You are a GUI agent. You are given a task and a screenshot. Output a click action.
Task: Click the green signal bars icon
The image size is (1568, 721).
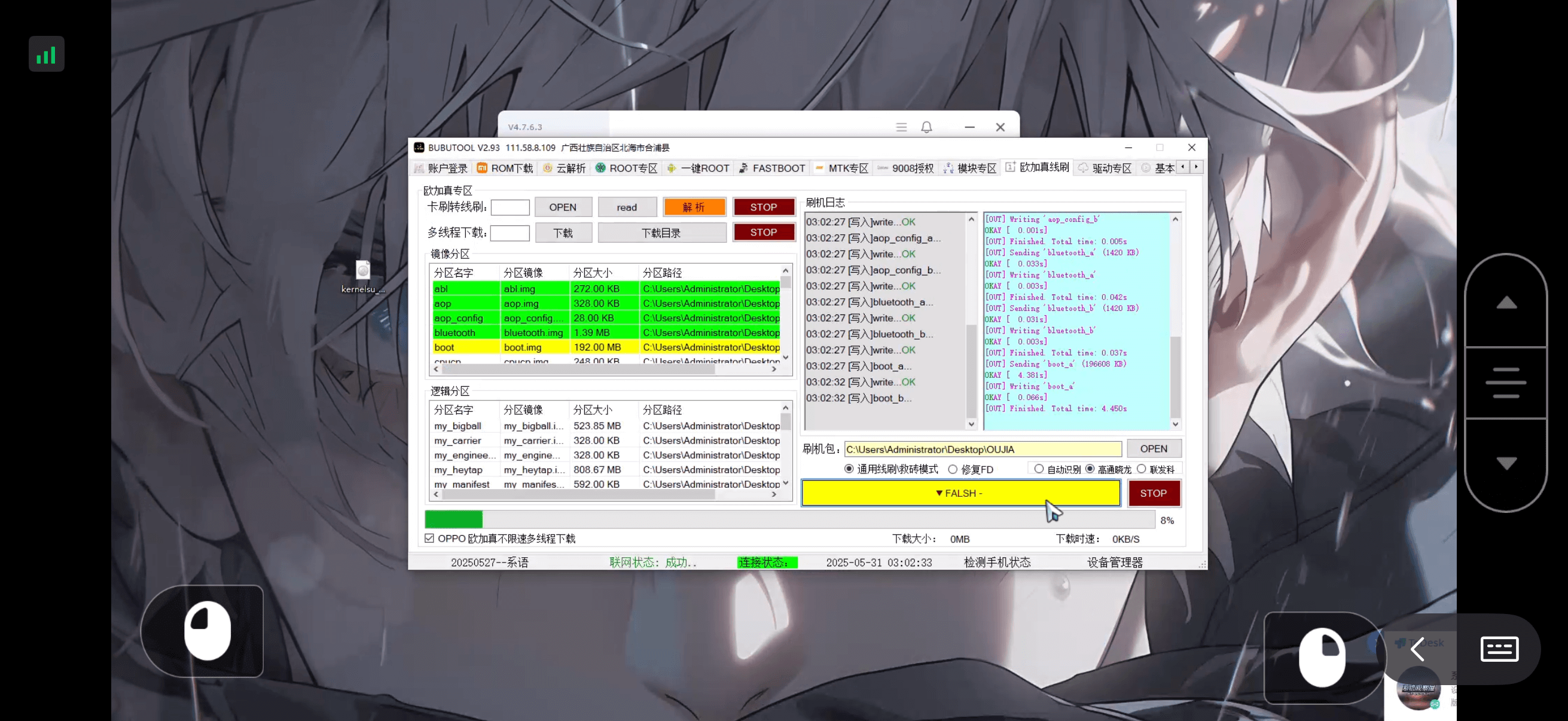[x=46, y=55]
